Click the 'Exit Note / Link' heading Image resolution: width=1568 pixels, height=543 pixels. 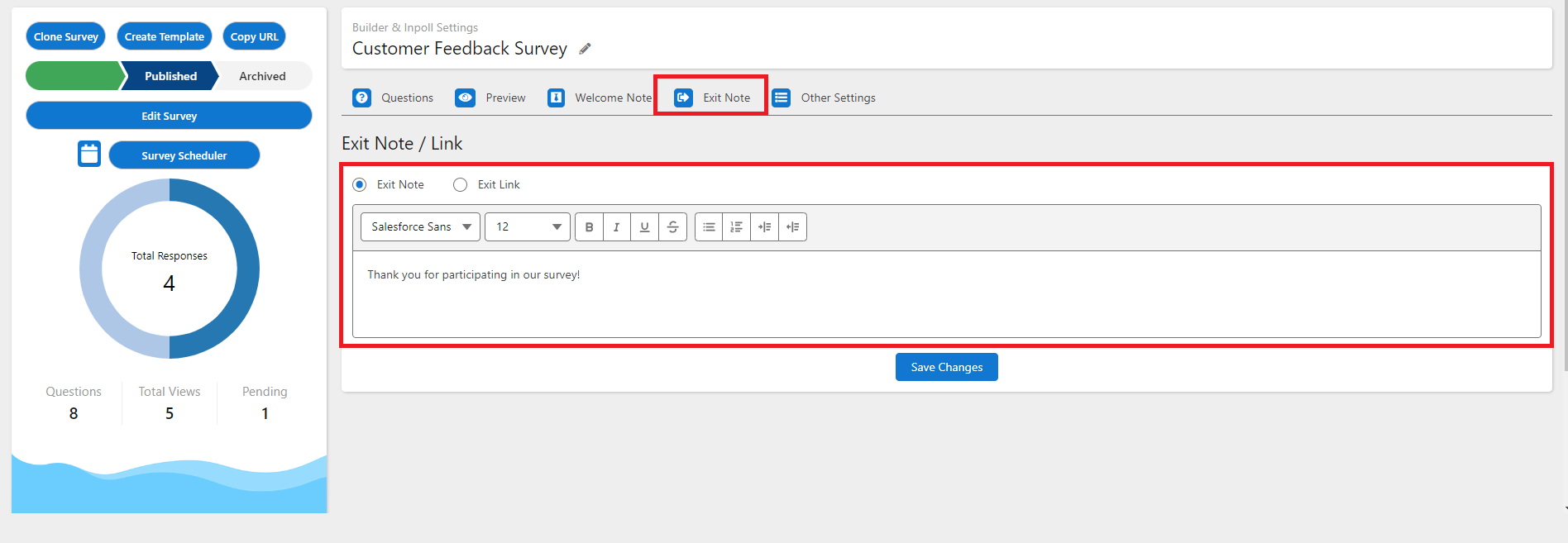click(x=402, y=144)
